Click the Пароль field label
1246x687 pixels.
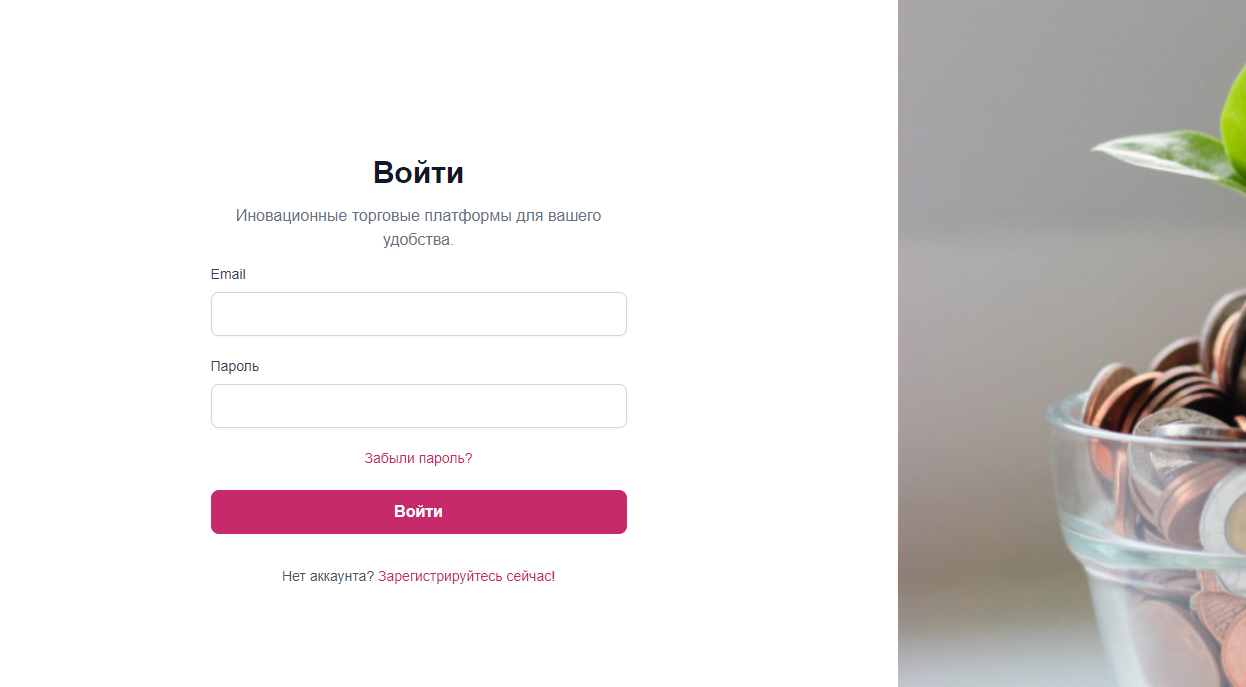[235, 366]
